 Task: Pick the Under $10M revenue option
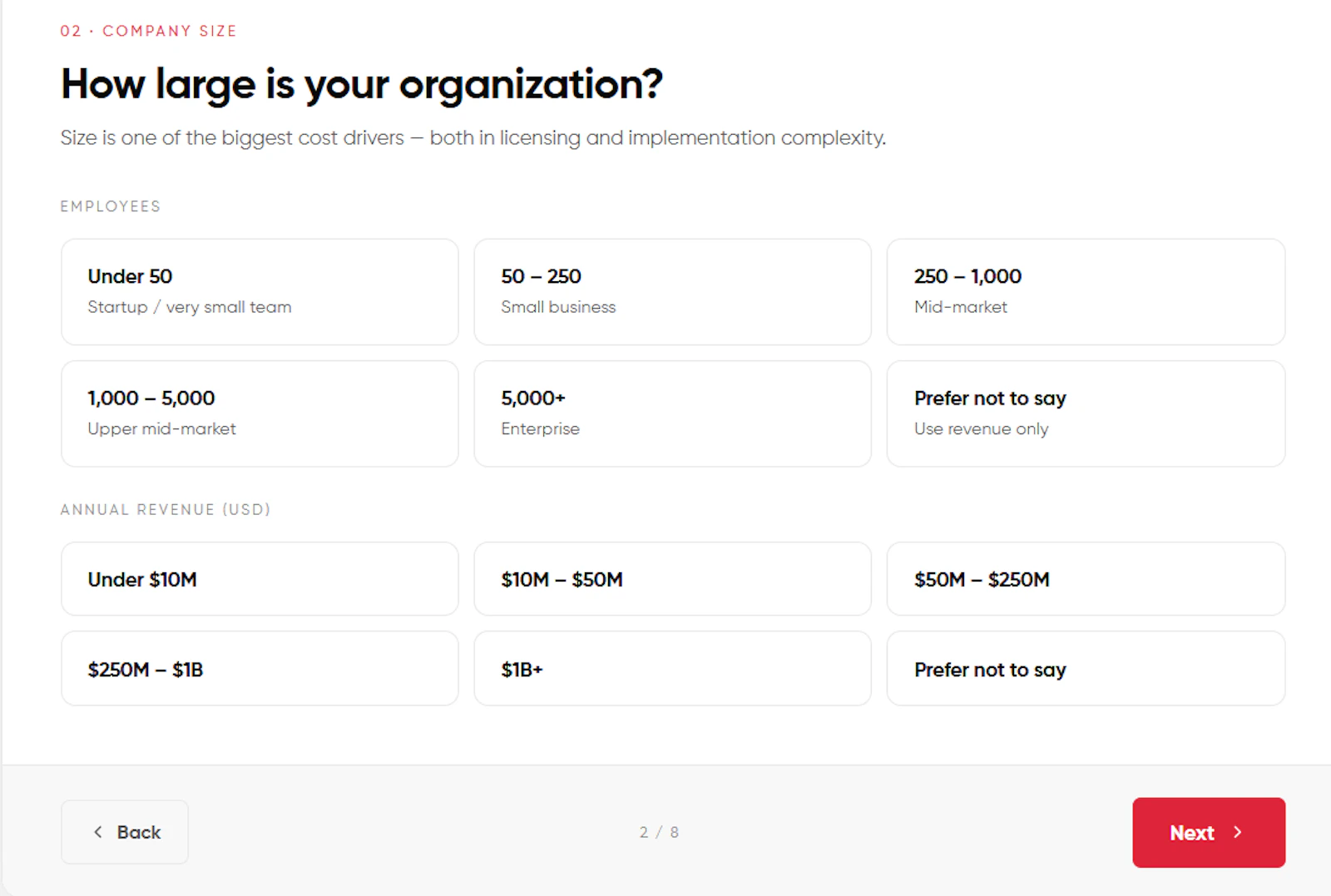pos(260,579)
